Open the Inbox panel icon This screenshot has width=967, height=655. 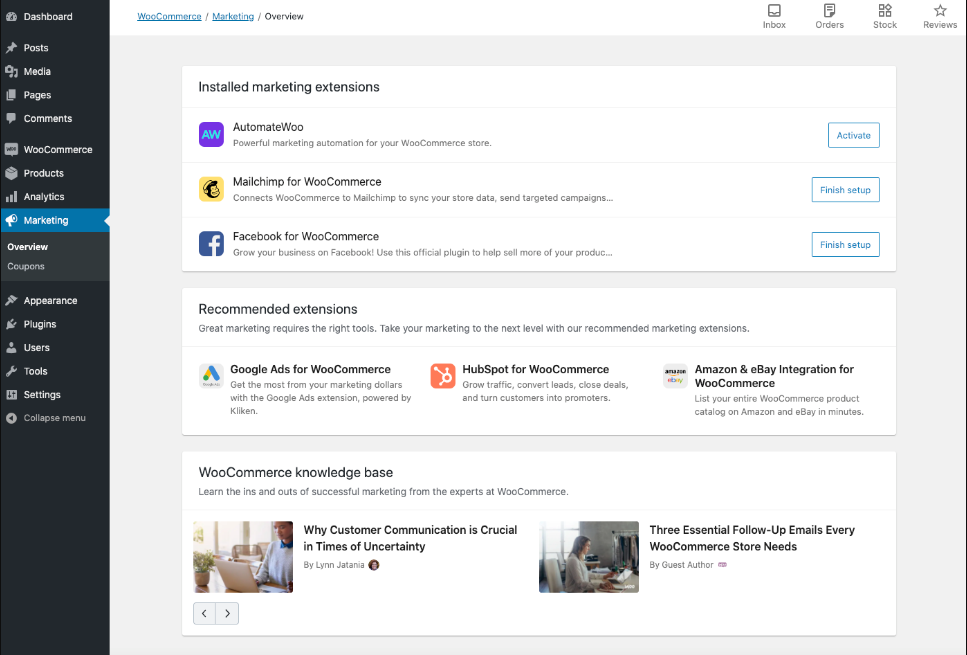[774, 10]
